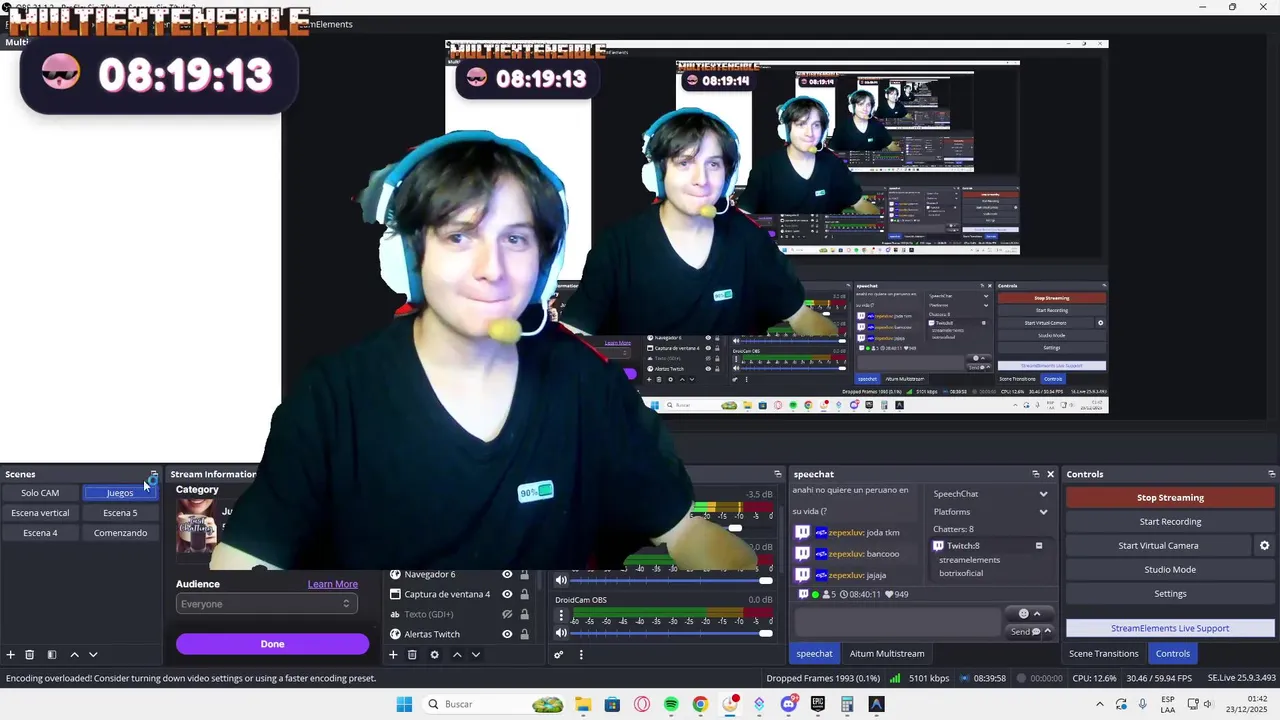Open source properties gear icon

point(434,655)
